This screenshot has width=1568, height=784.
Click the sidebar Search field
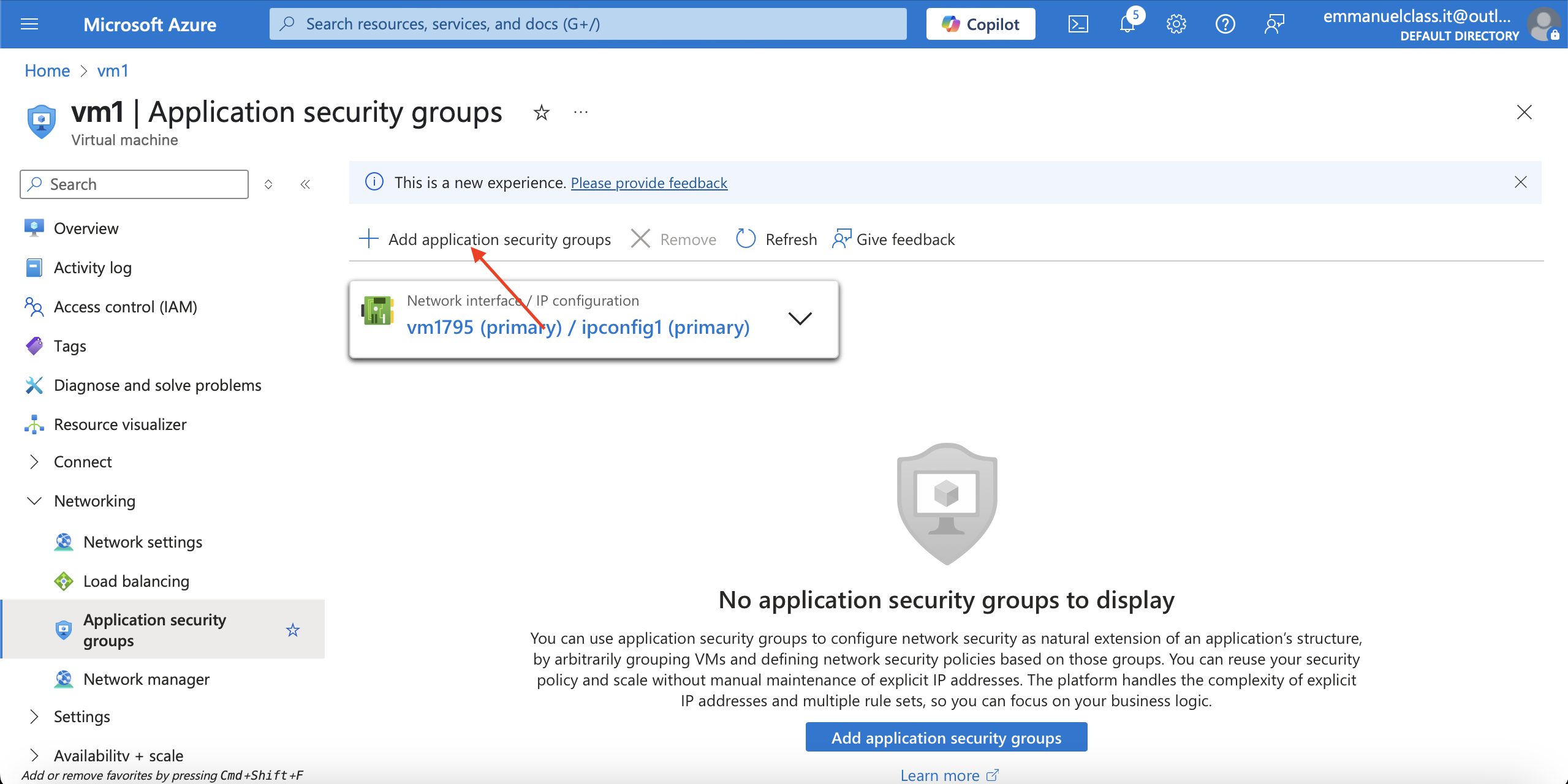pos(134,184)
